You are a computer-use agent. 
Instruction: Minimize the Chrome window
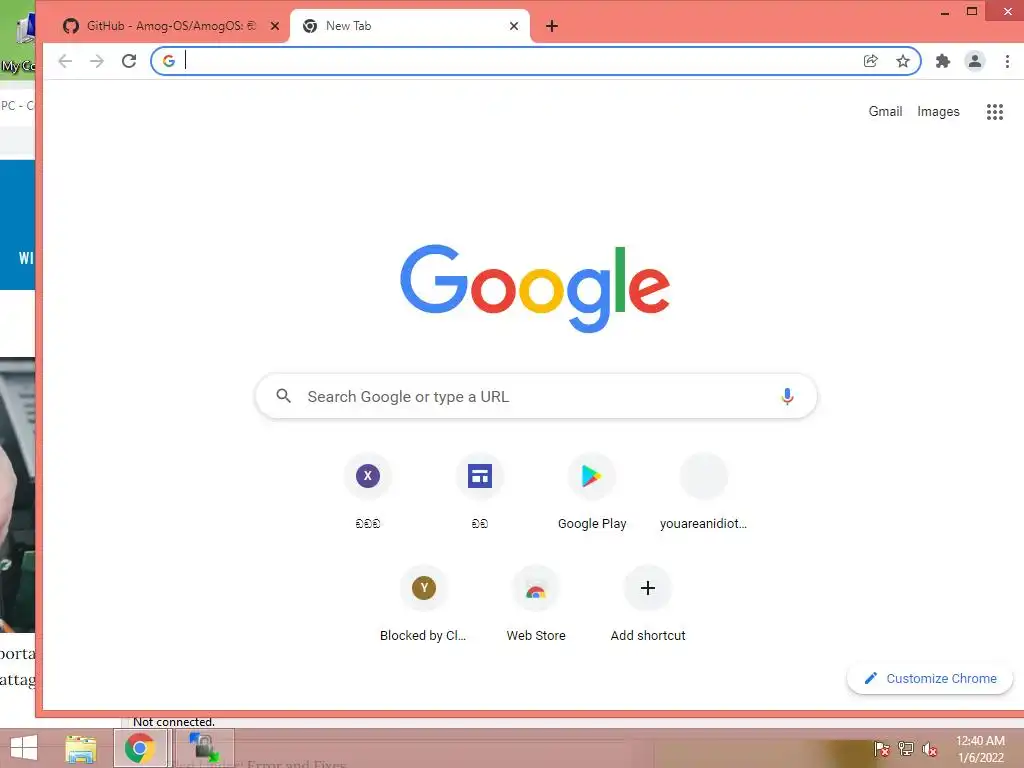[944, 12]
